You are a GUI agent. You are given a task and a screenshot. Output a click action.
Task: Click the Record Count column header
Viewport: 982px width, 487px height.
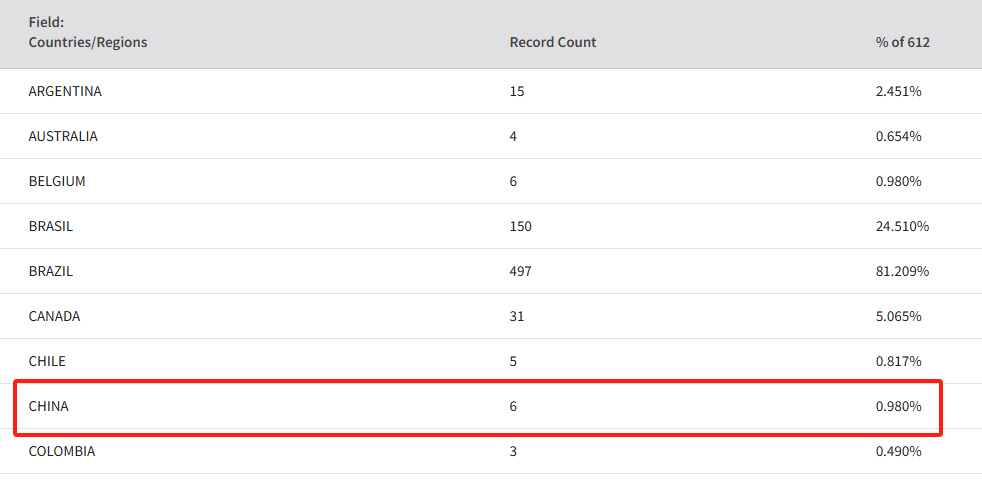coord(553,43)
